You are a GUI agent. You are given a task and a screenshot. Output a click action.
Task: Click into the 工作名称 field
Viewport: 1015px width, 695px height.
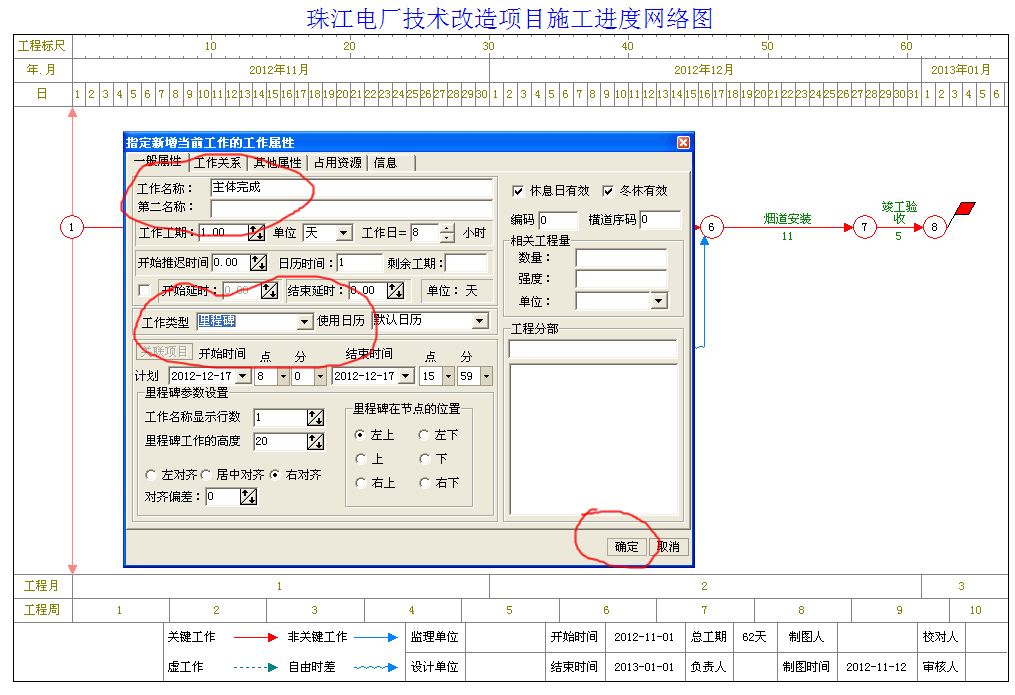(x=351, y=188)
